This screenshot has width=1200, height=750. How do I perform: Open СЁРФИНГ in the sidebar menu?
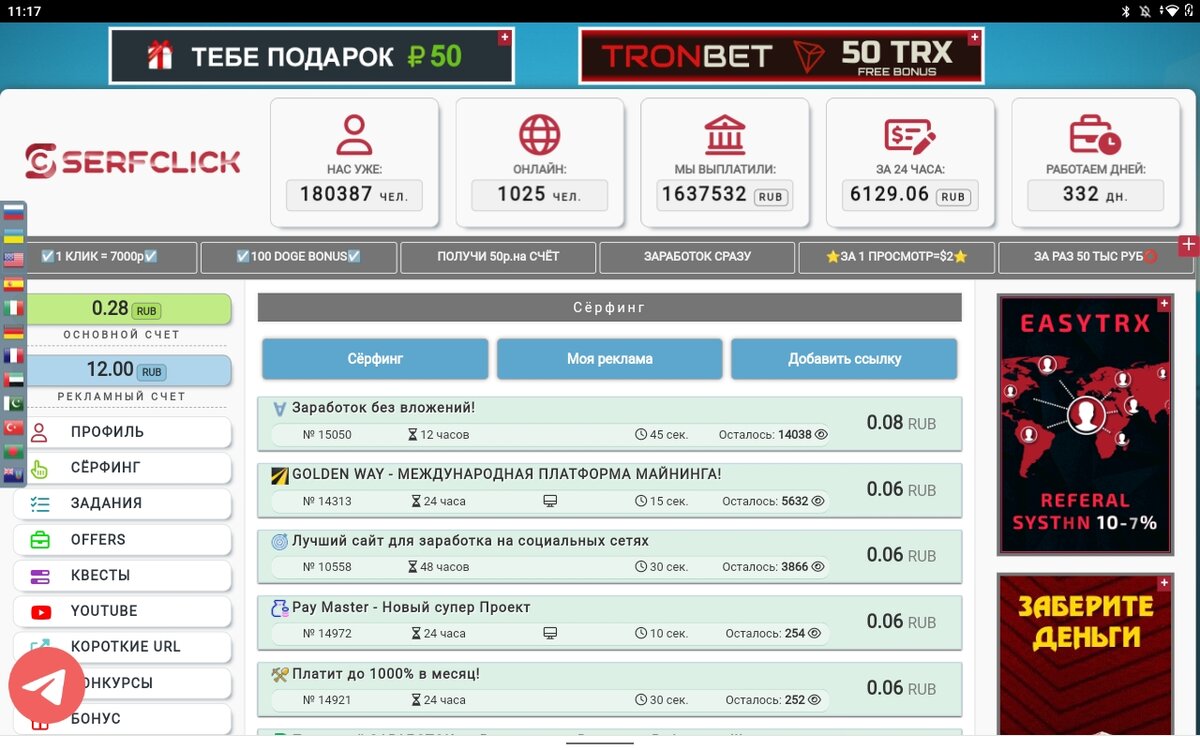coord(122,468)
